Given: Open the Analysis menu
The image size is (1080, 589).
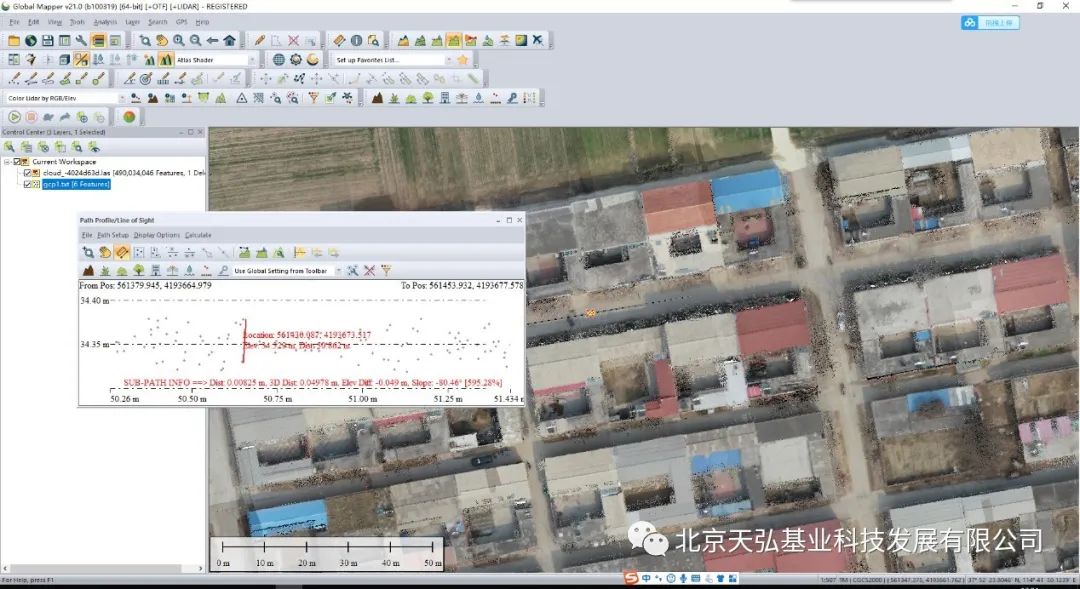Looking at the screenshot, I should 105,22.
